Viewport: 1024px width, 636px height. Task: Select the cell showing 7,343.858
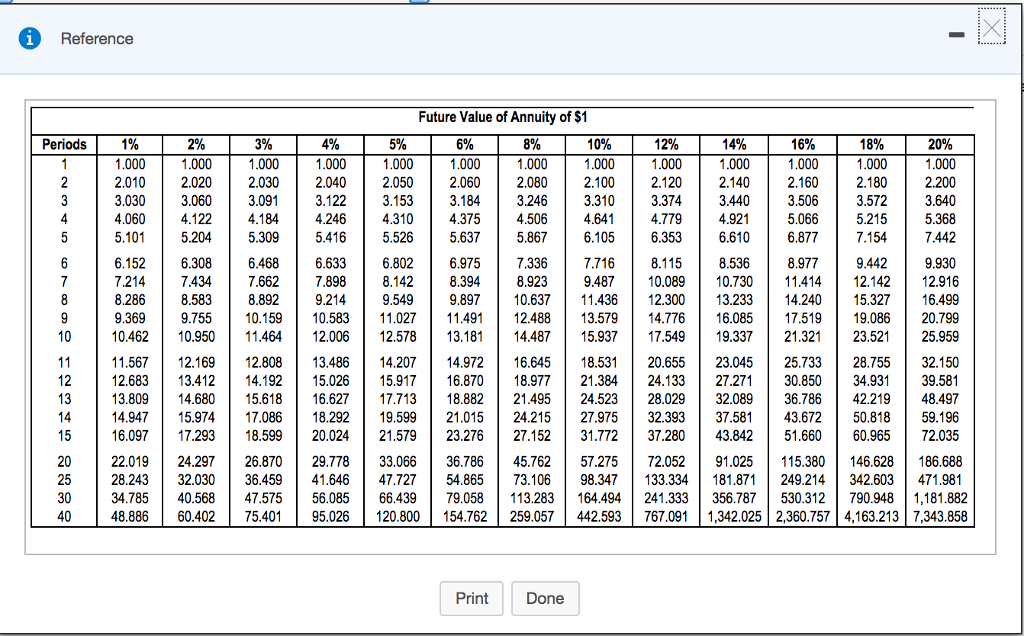click(x=939, y=517)
